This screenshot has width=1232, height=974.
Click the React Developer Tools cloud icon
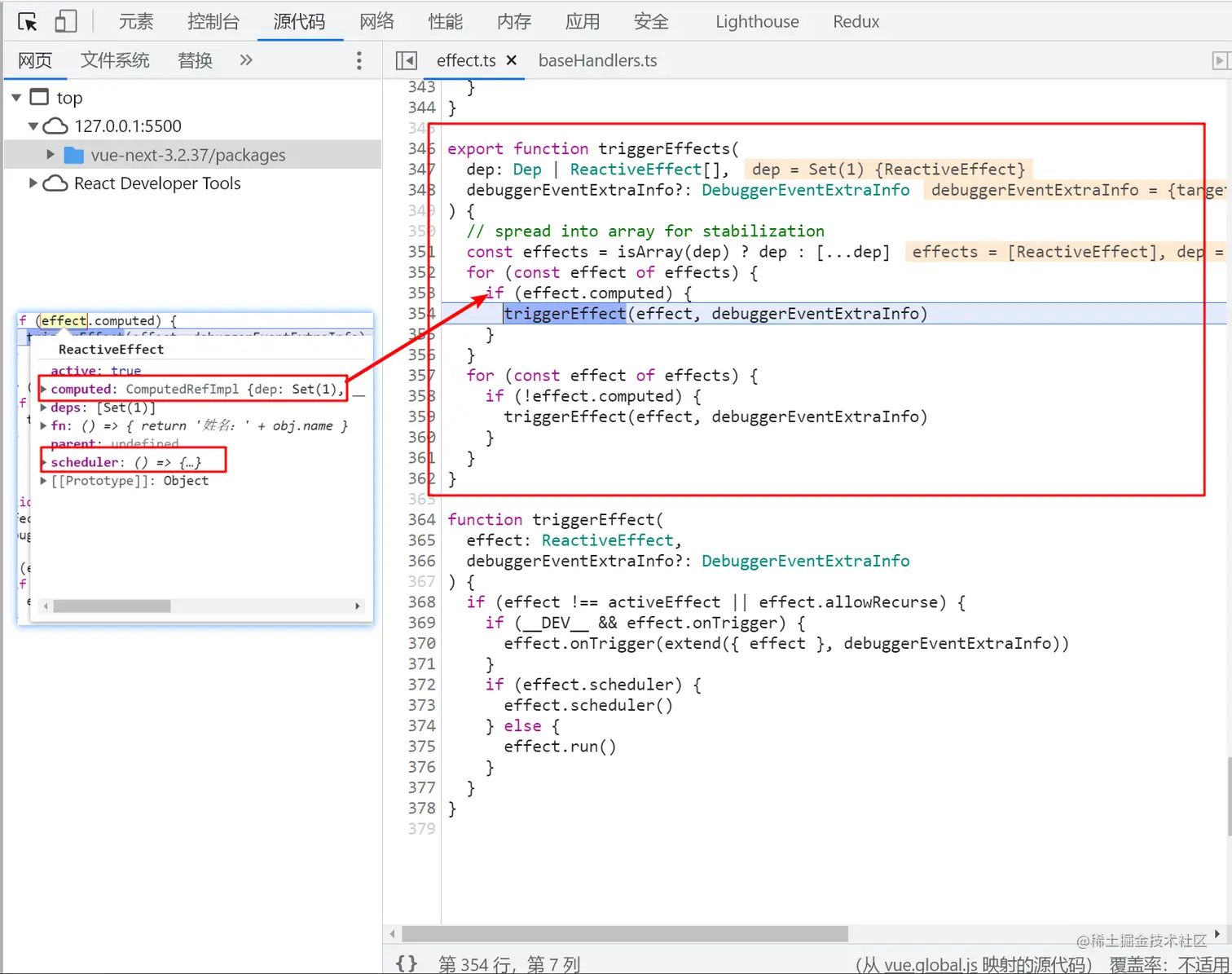[55, 183]
